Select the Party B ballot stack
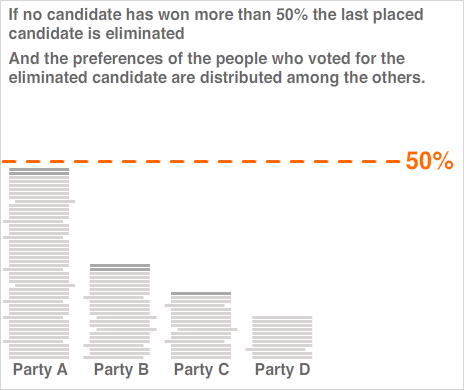The image size is (464, 390). tap(120, 311)
